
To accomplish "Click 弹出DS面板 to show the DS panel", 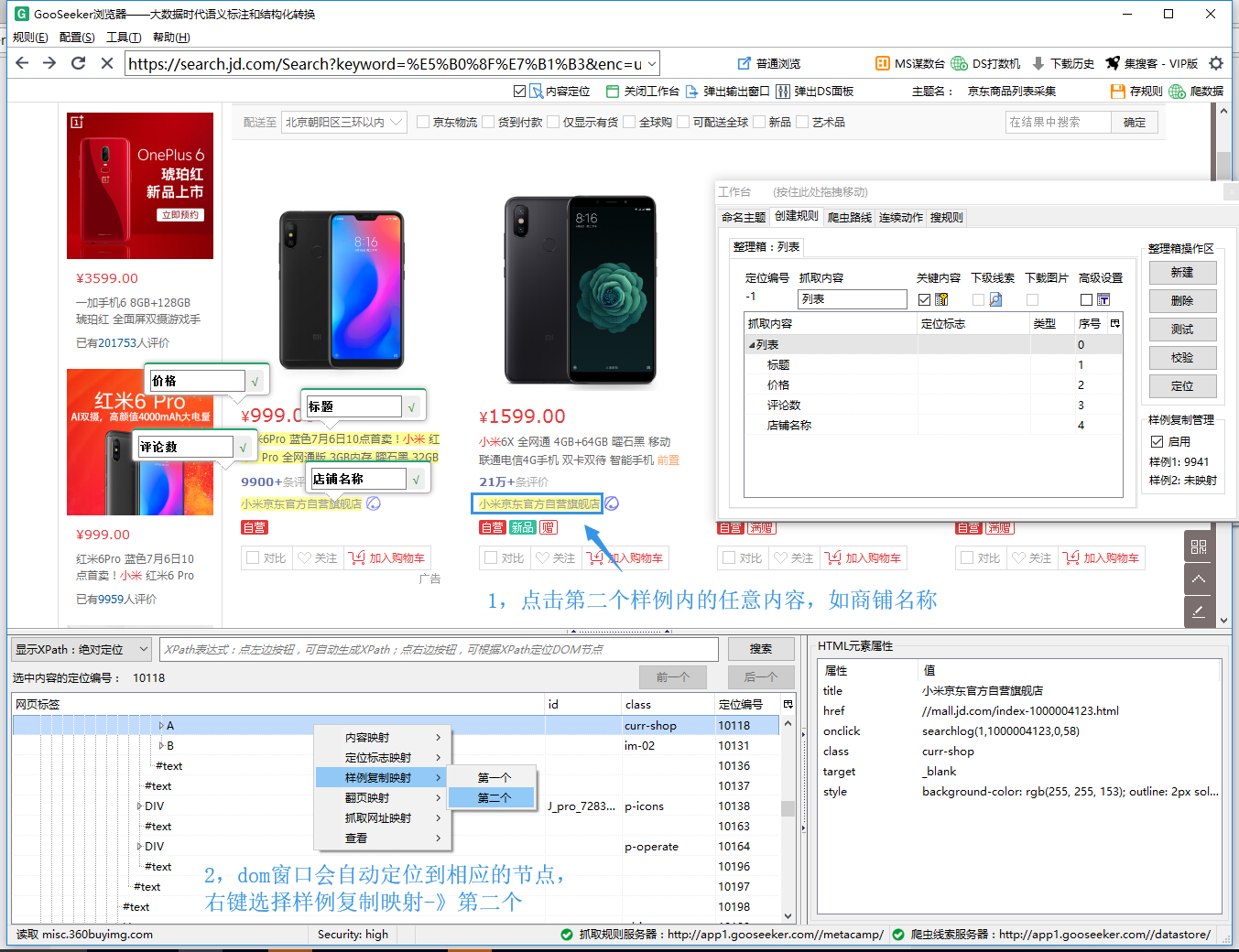I will (x=815, y=91).
